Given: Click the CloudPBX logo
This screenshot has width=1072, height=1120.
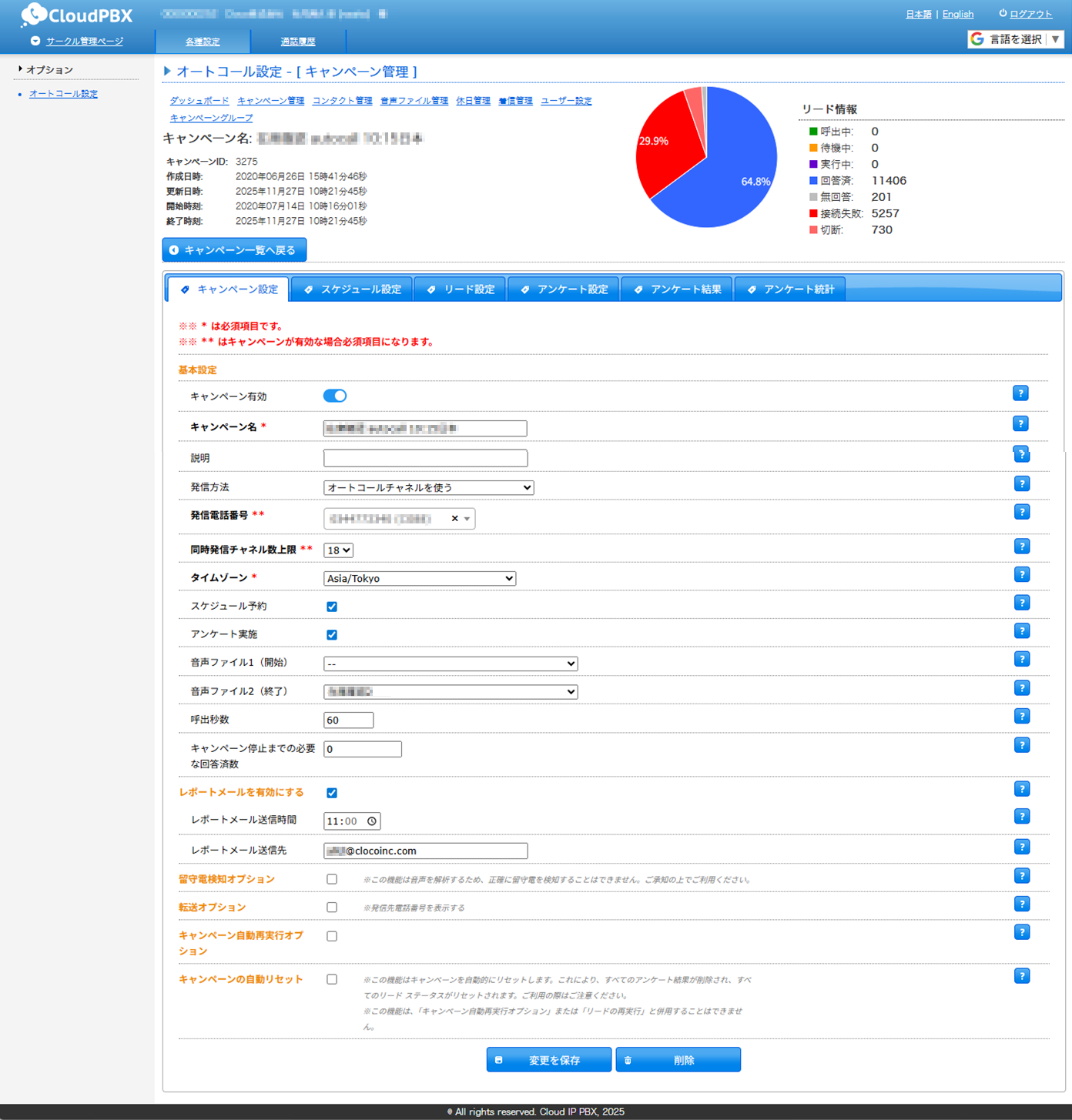Looking at the screenshot, I should tap(77, 15).
